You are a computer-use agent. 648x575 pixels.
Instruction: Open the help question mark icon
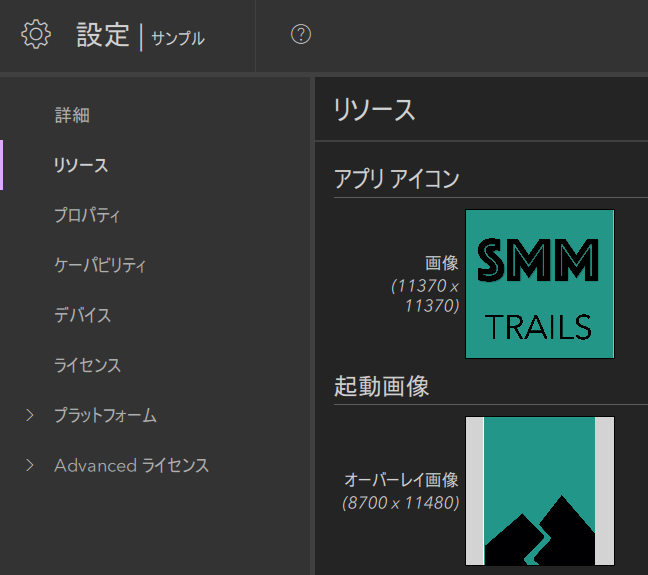point(301,35)
